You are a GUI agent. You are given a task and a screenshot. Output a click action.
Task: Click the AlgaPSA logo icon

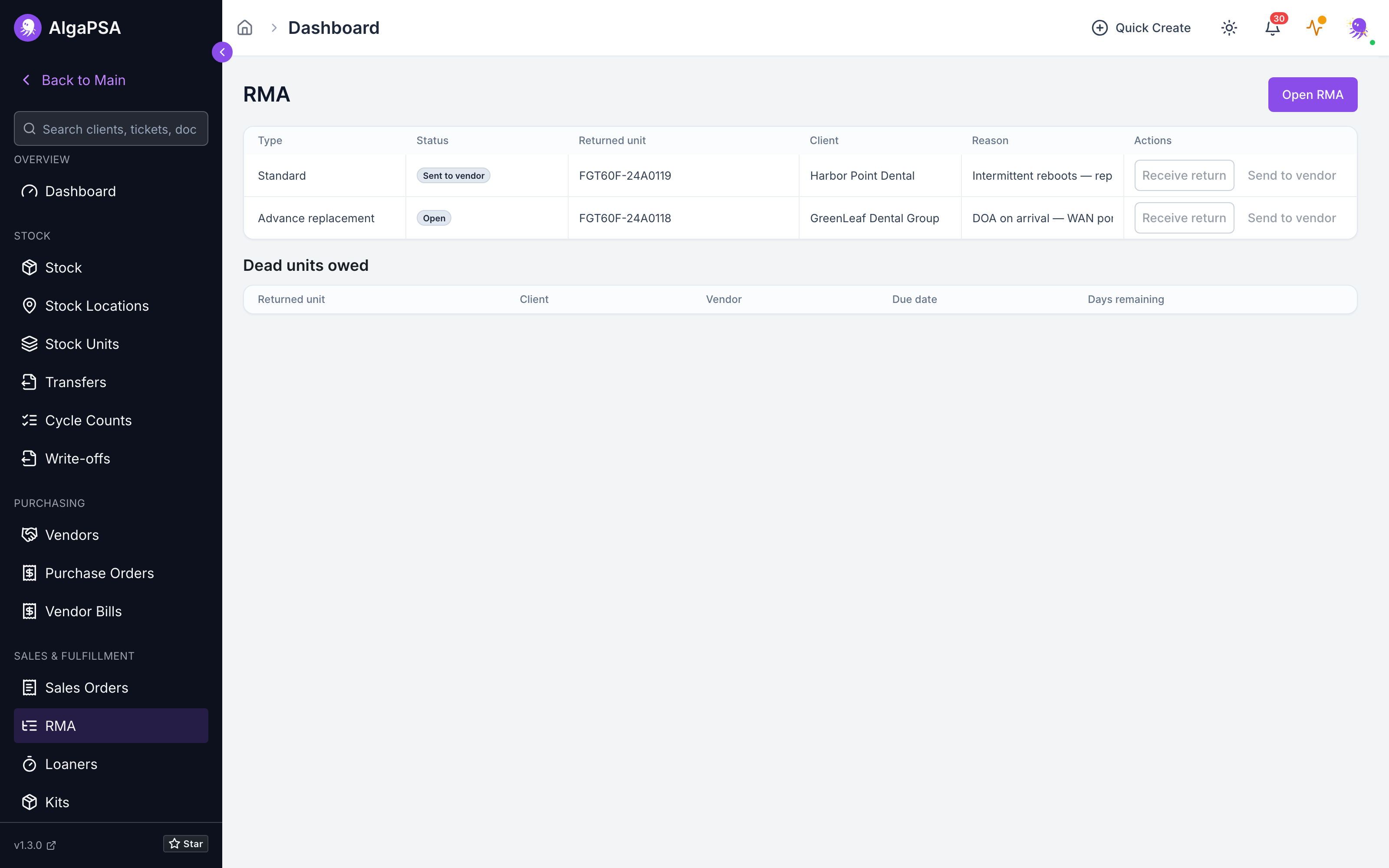coord(27,27)
